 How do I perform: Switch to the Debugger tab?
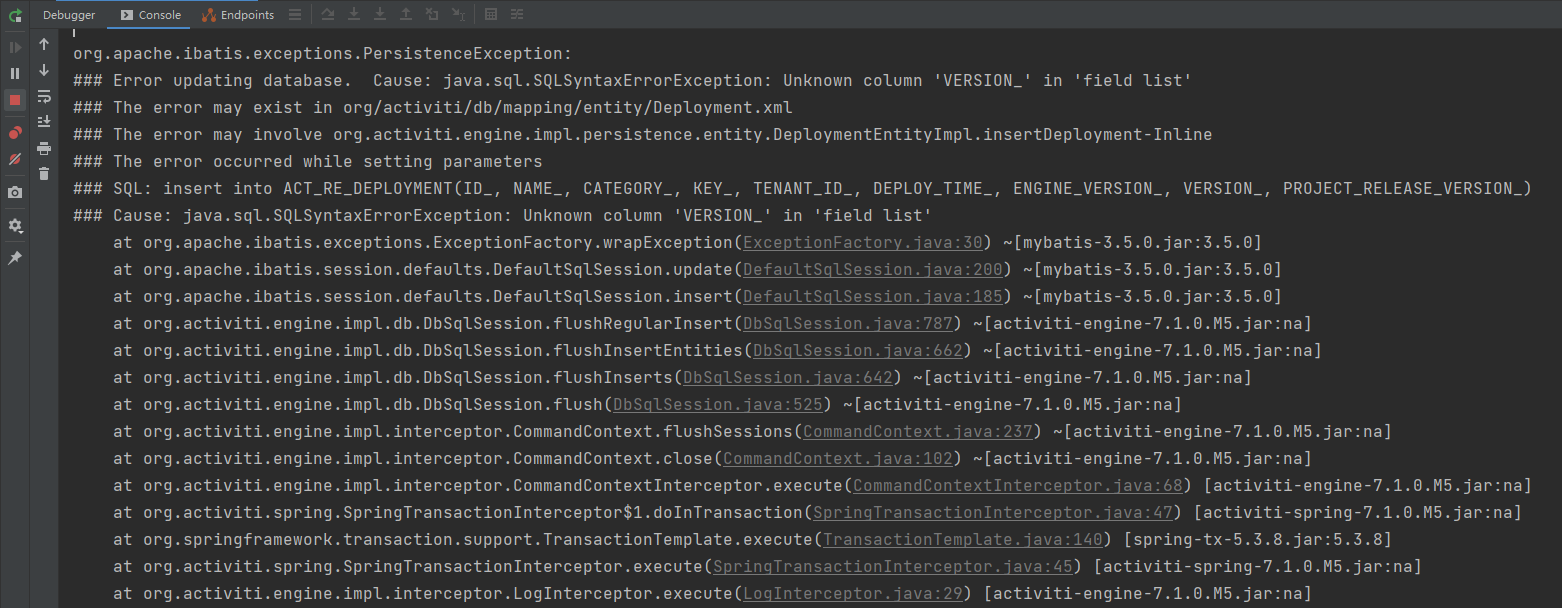coord(69,15)
